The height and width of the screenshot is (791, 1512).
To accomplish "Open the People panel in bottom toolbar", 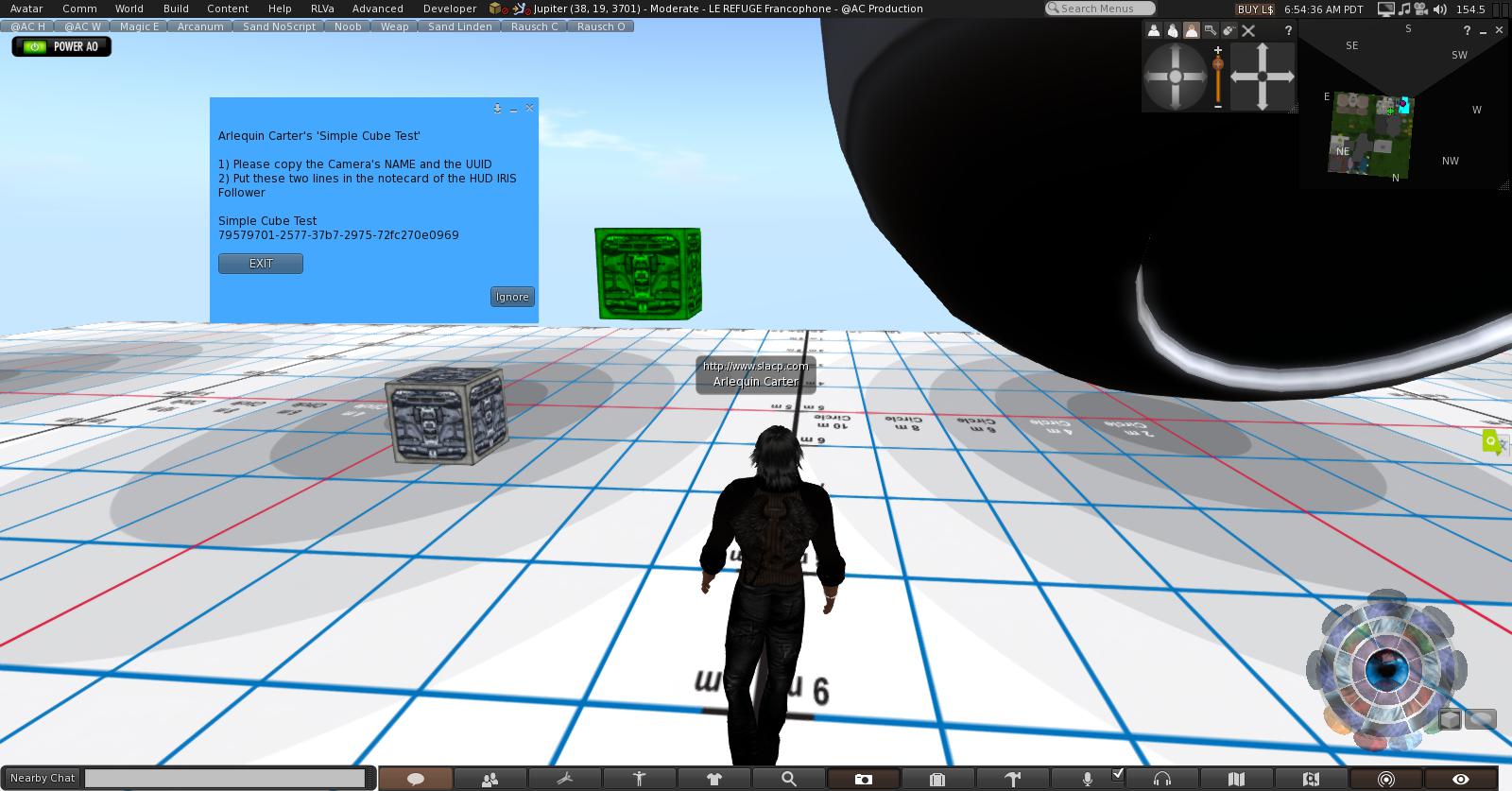I will click(490, 779).
